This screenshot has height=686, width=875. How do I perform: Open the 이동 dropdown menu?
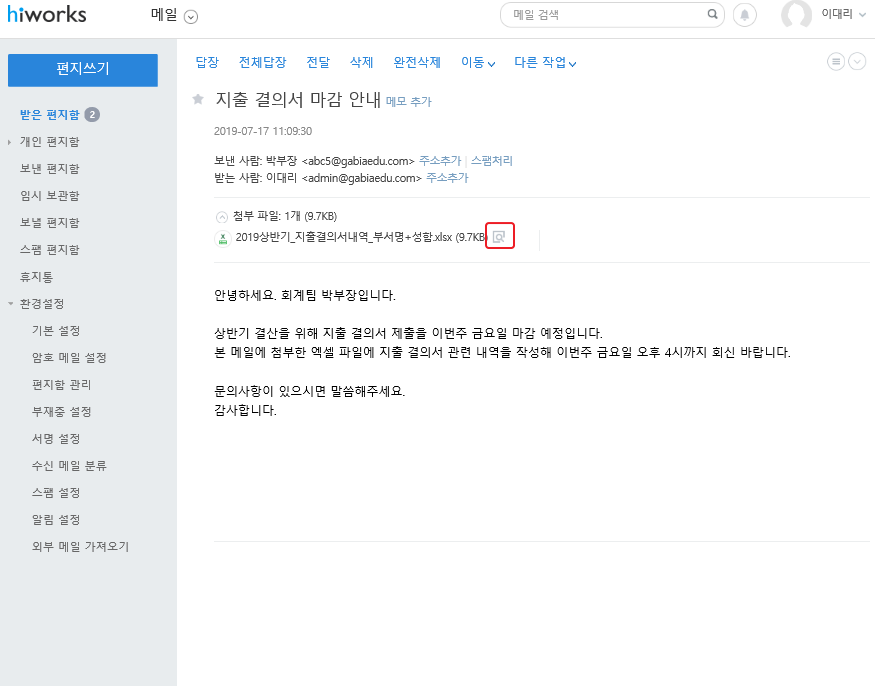478,63
